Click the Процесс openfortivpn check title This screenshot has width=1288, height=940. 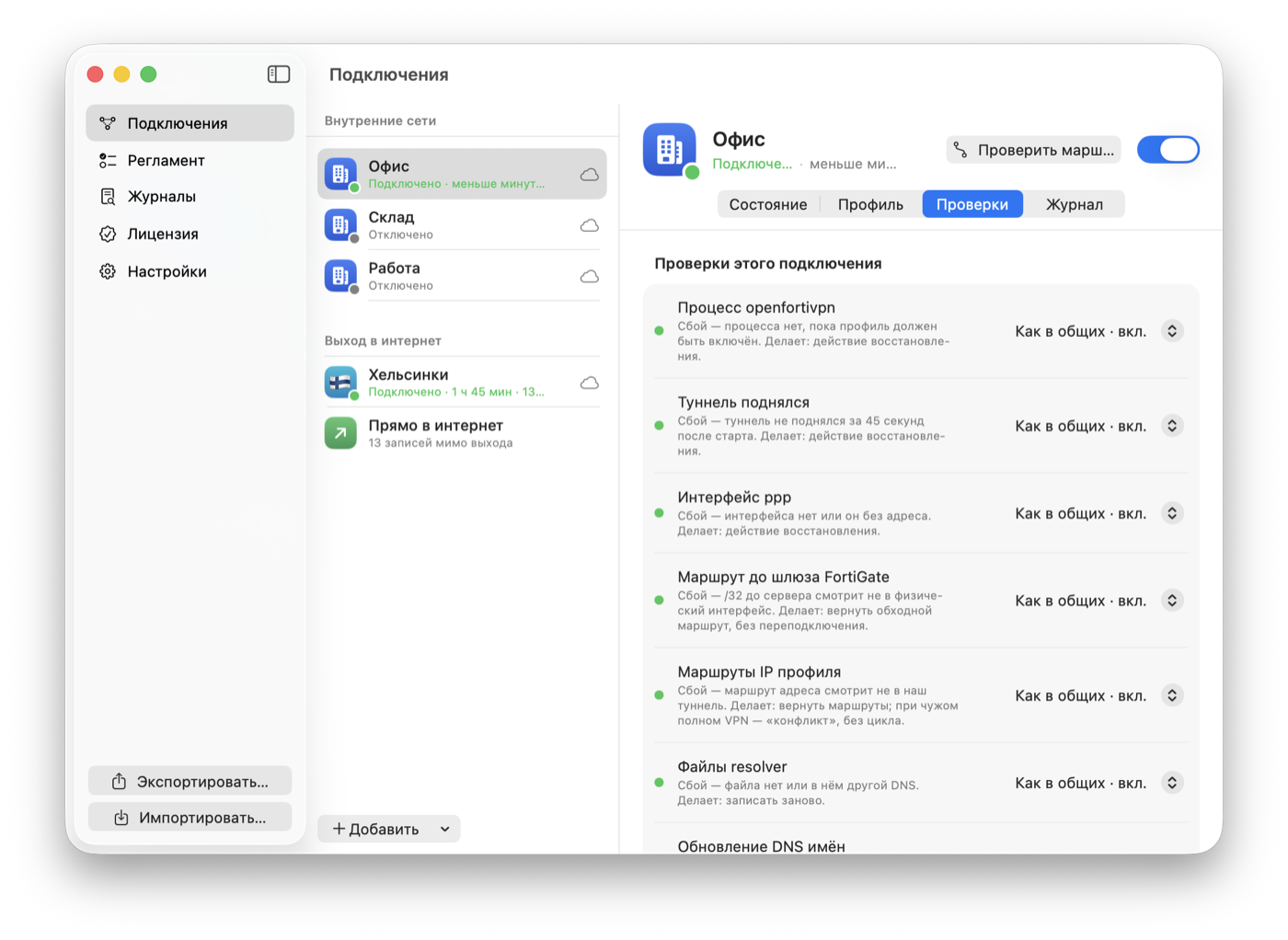[756, 307]
